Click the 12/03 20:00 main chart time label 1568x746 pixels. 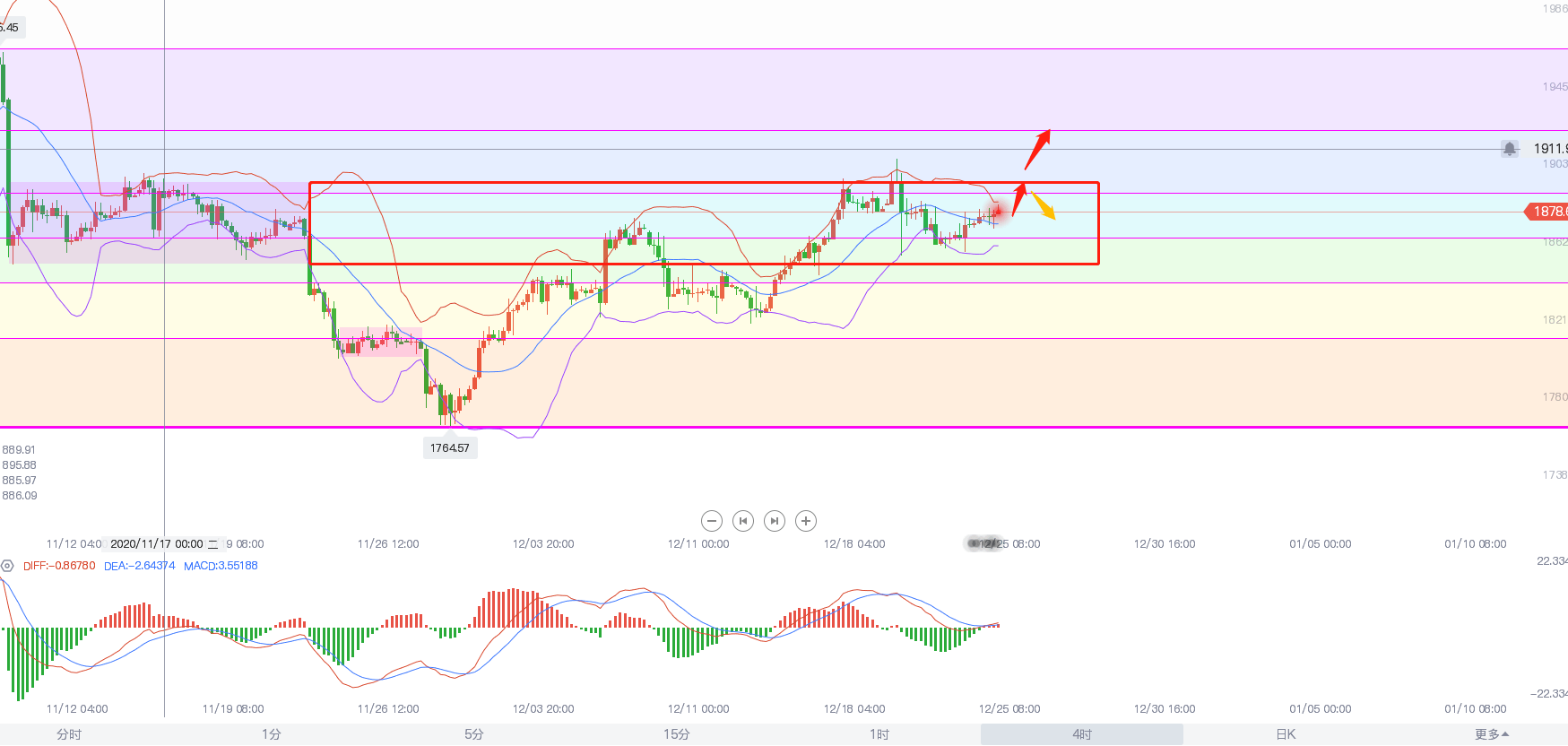pos(543,544)
